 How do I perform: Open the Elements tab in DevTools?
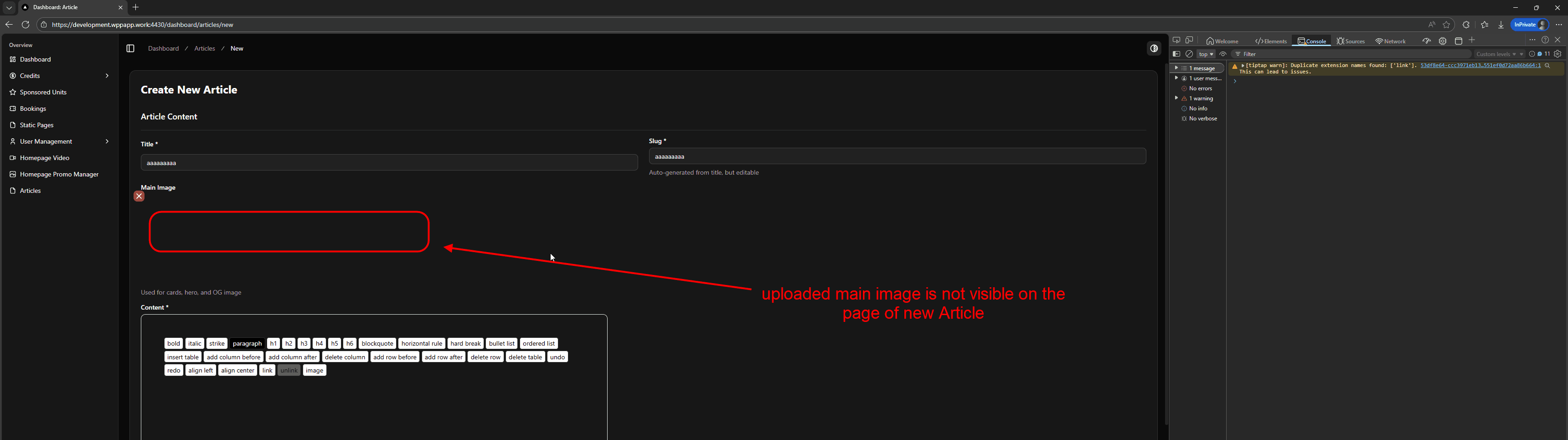pos(1271,41)
